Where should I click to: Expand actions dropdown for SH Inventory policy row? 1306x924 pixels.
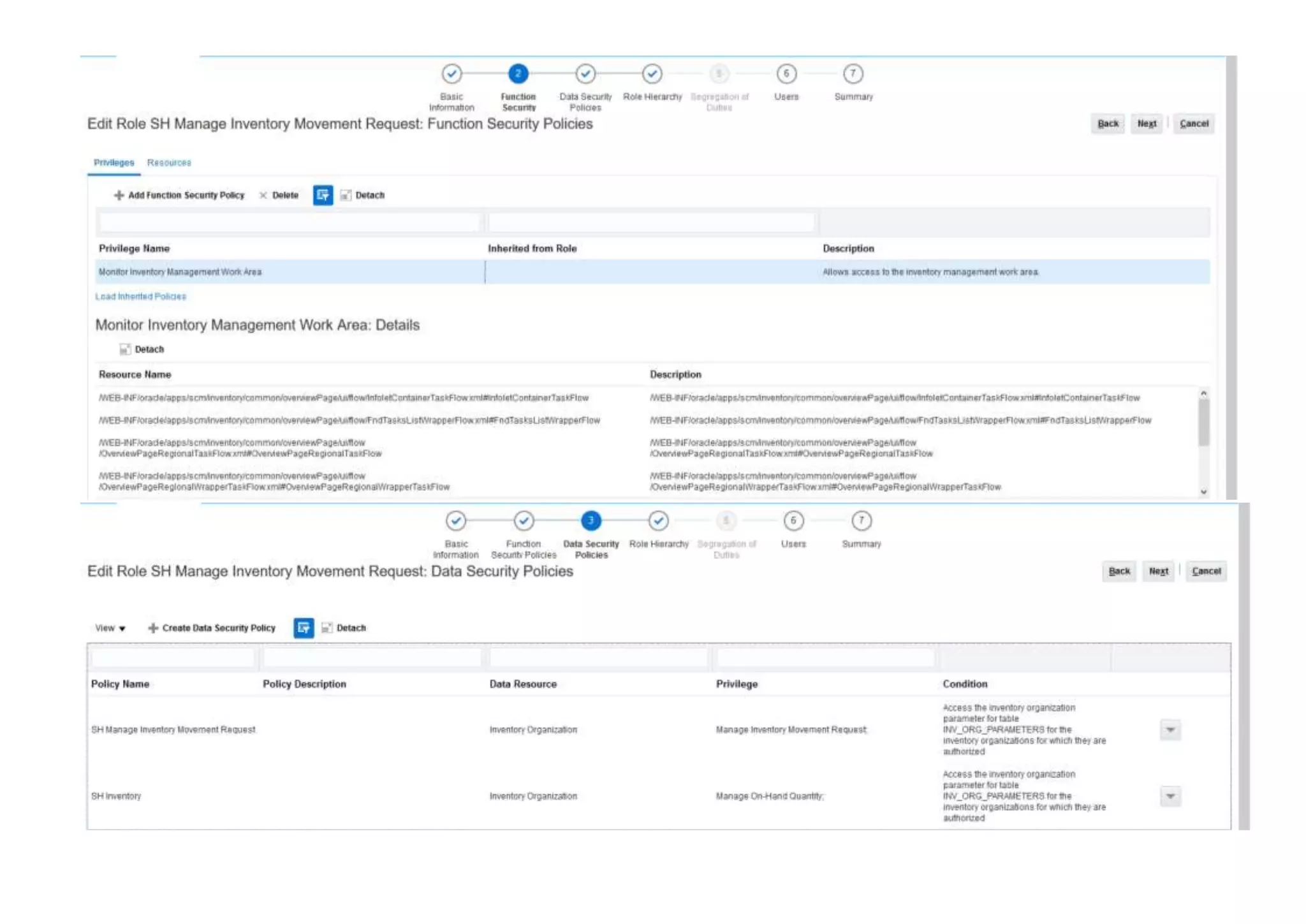pyautogui.click(x=1170, y=796)
